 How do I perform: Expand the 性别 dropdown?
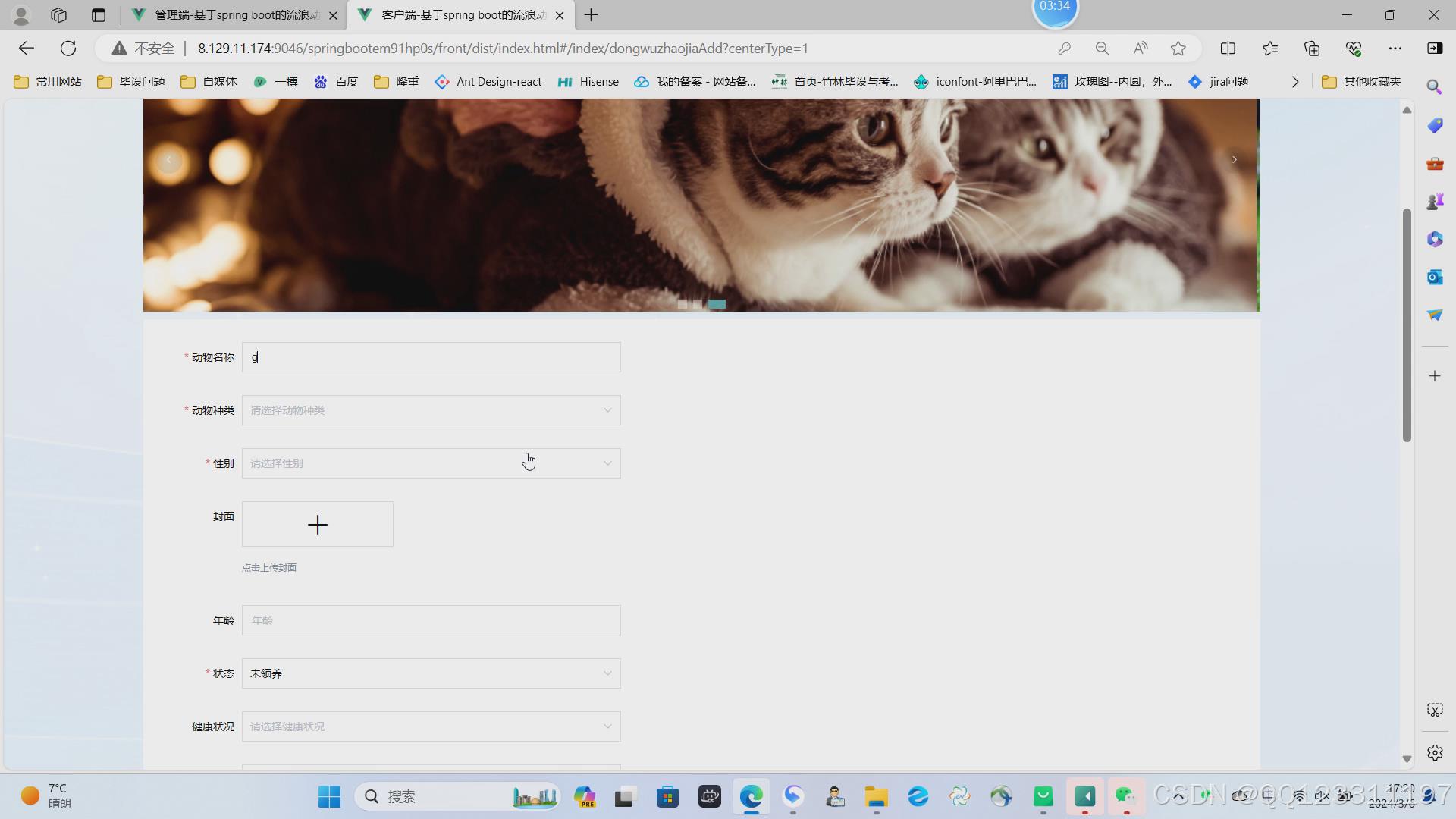pyautogui.click(x=431, y=463)
